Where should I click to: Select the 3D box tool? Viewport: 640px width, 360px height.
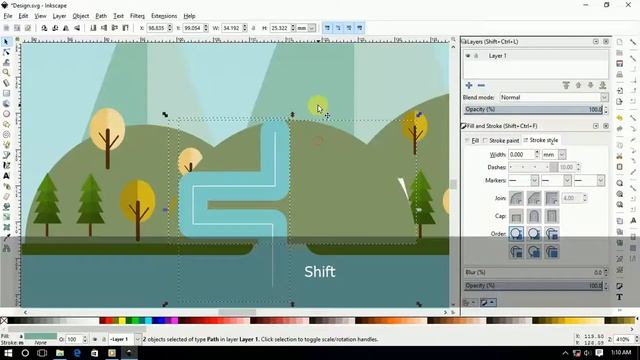click(x=6, y=104)
